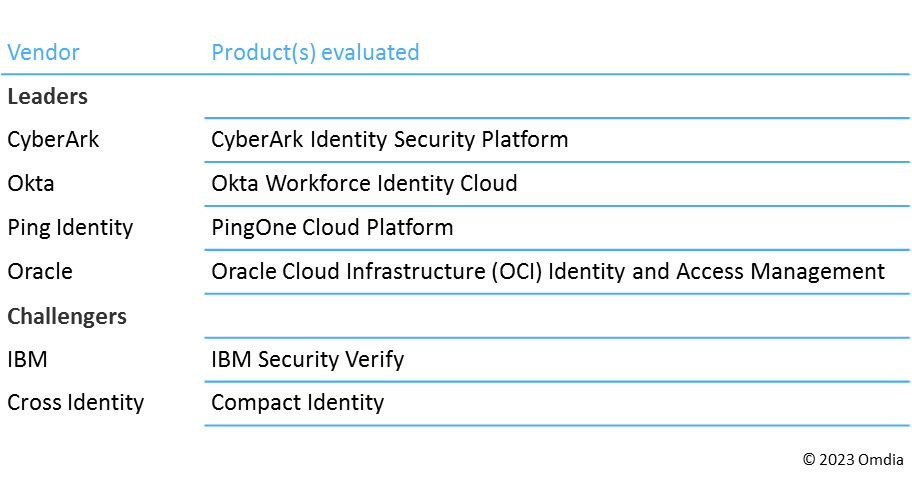The width and height of the screenshot is (912, 492).
Task: Click the empty product cell beside Challengers
Action: (555, 317)
